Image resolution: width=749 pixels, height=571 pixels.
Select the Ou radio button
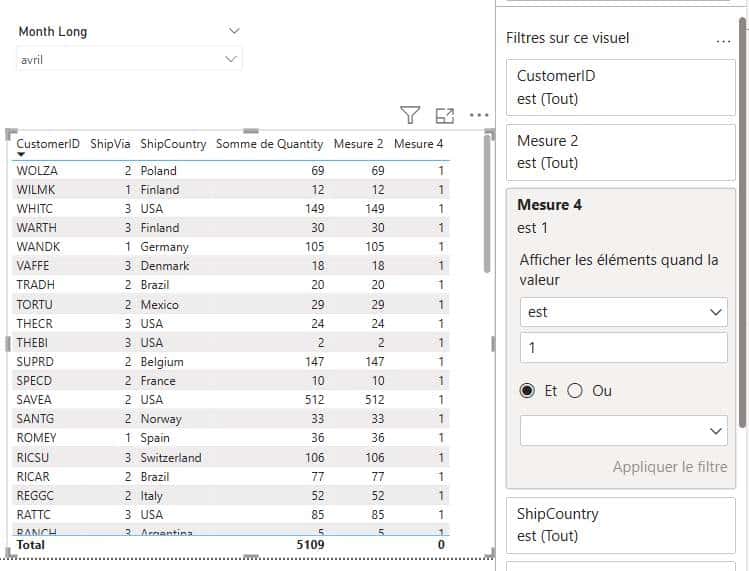pos(575,391)
